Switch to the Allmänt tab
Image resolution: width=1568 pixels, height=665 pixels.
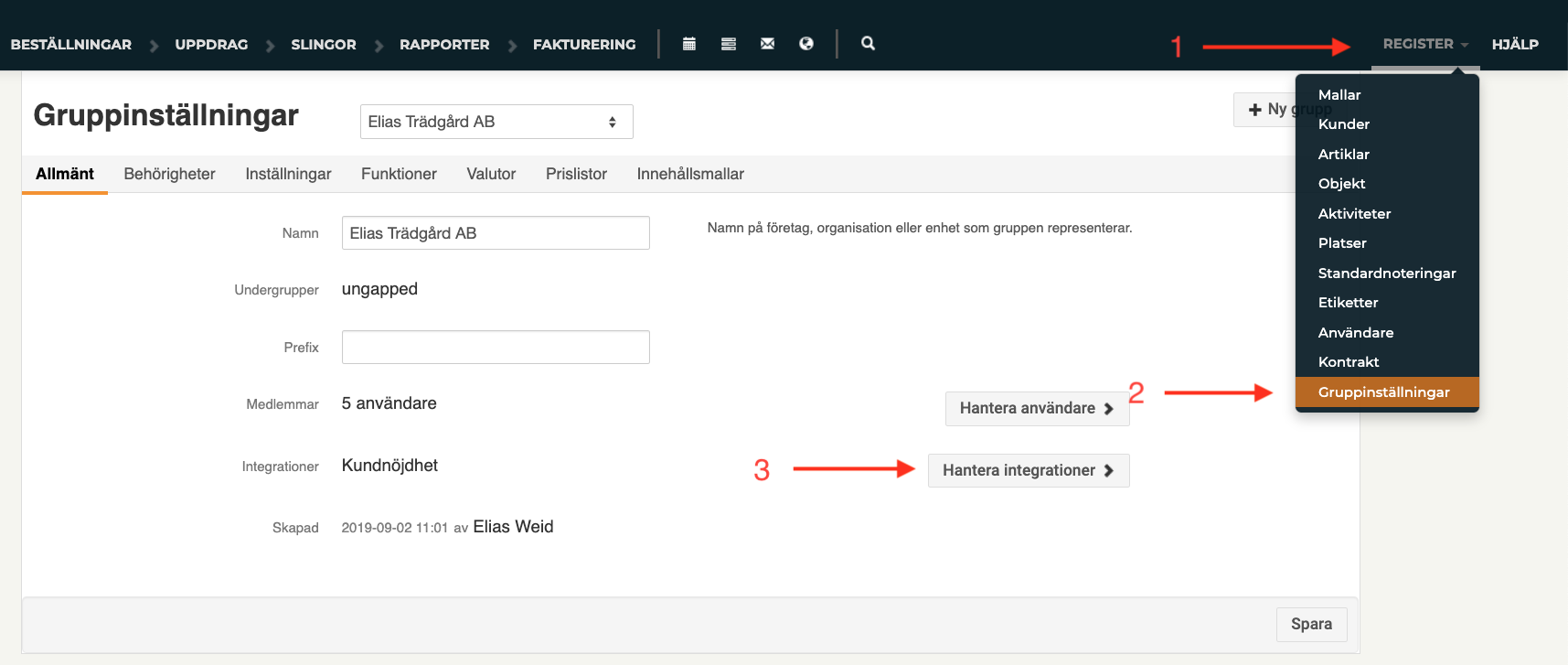[65, 174]
